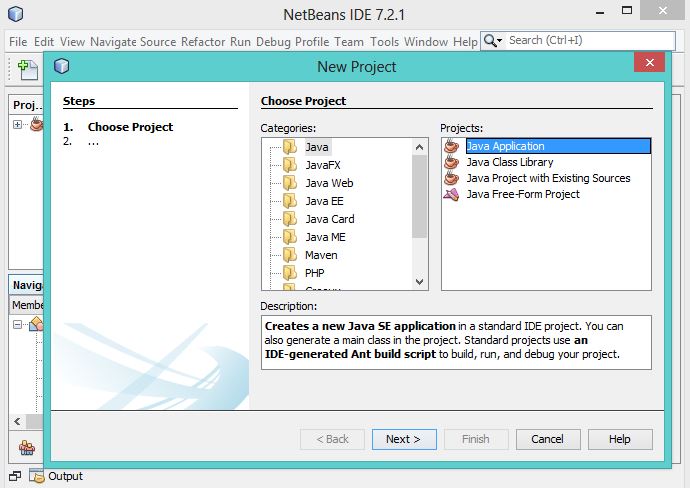Click the Java category folder icon
The width and height of the screenshot is (690, 488).
point(290,147)
